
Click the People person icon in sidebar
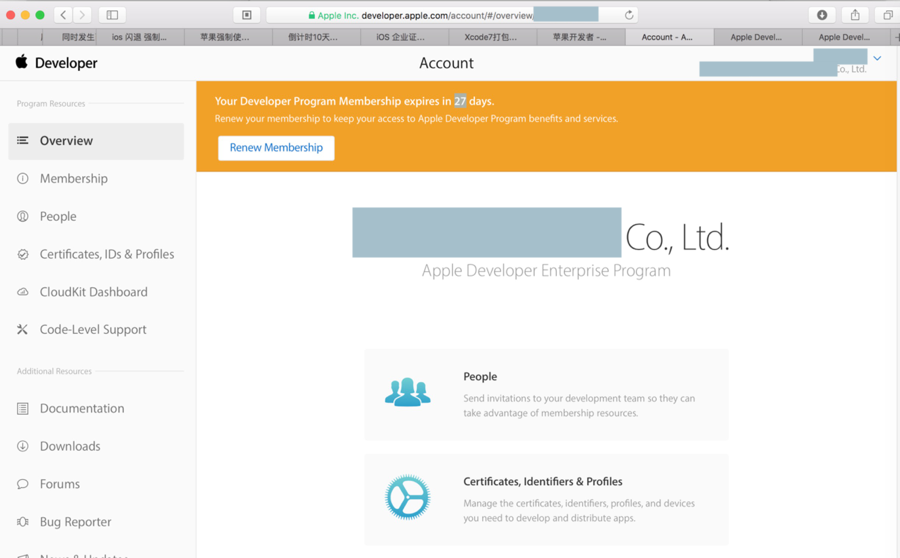pos(22,216)
